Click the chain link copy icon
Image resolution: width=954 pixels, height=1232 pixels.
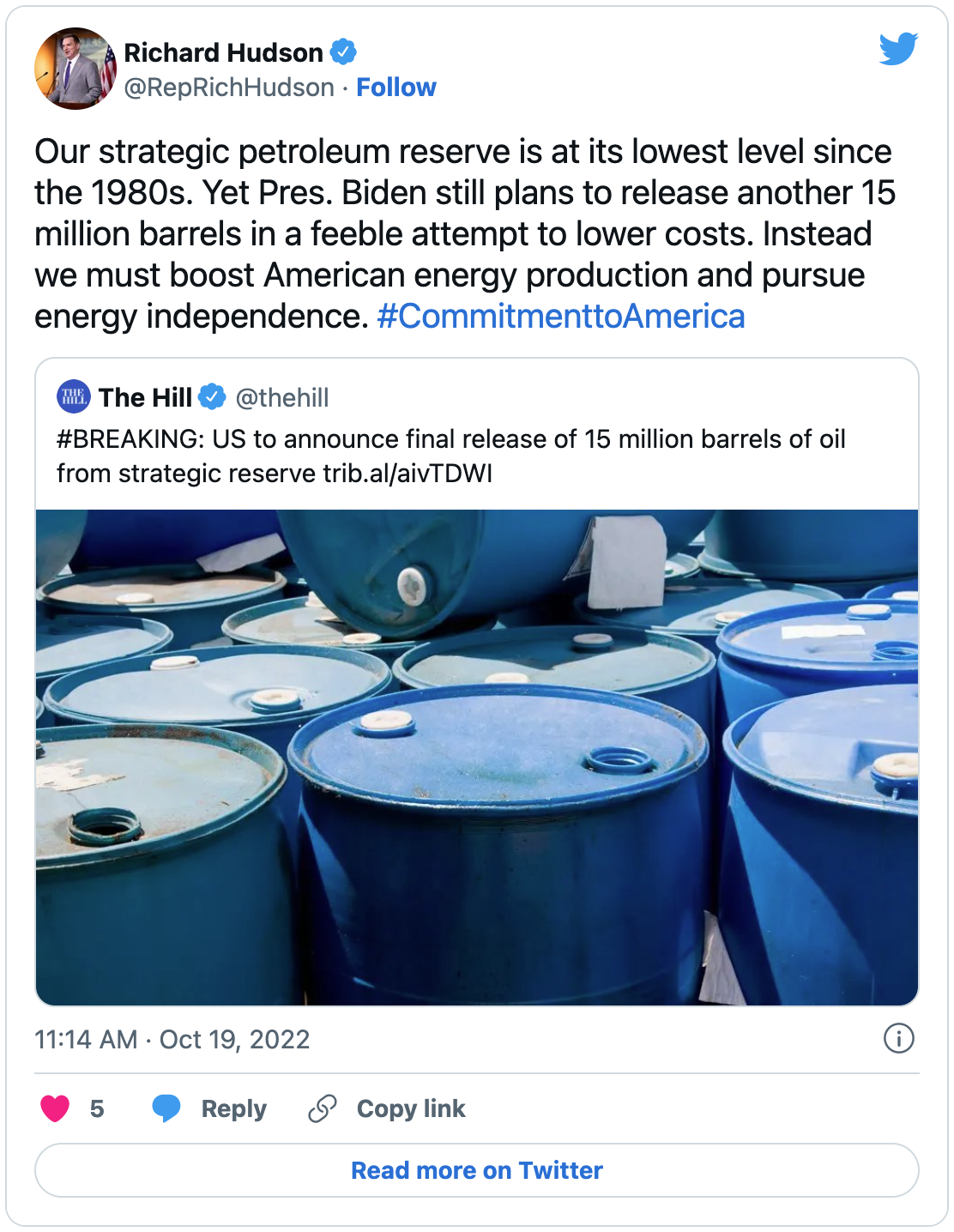(x=323, y=1108)
